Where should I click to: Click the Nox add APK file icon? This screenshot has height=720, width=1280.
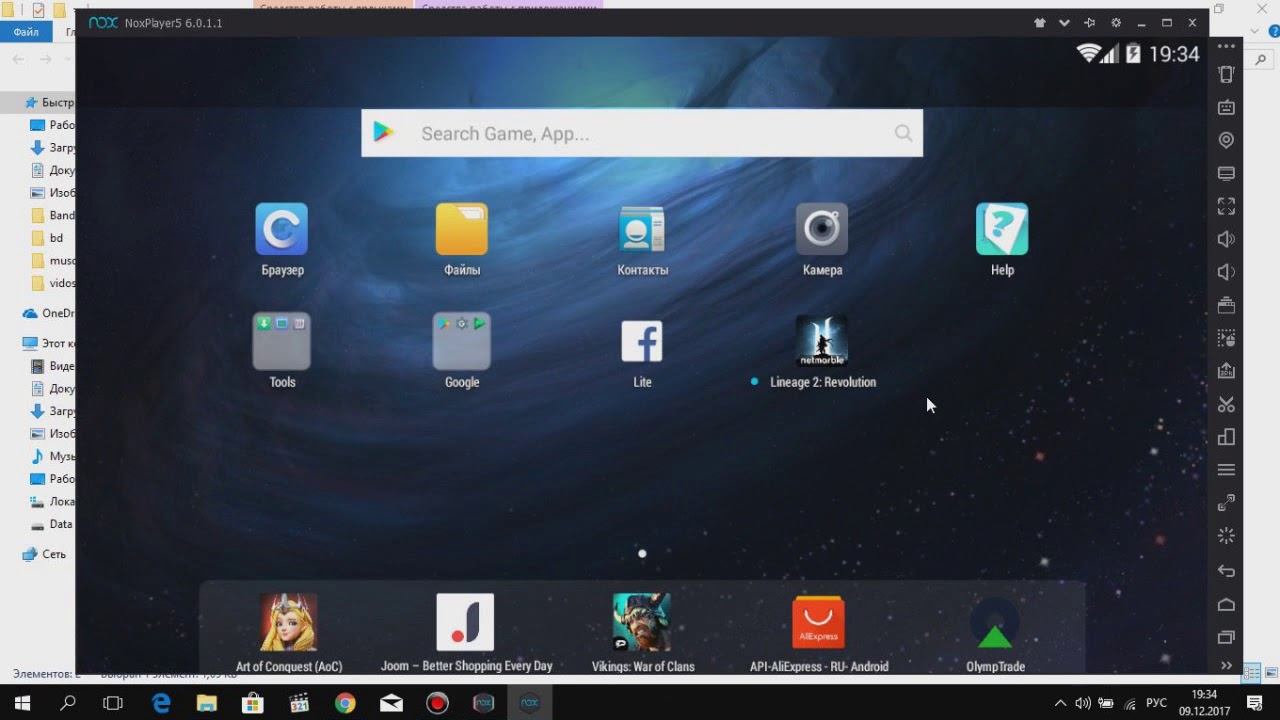pyautogui.click(x=1226, y=371)
